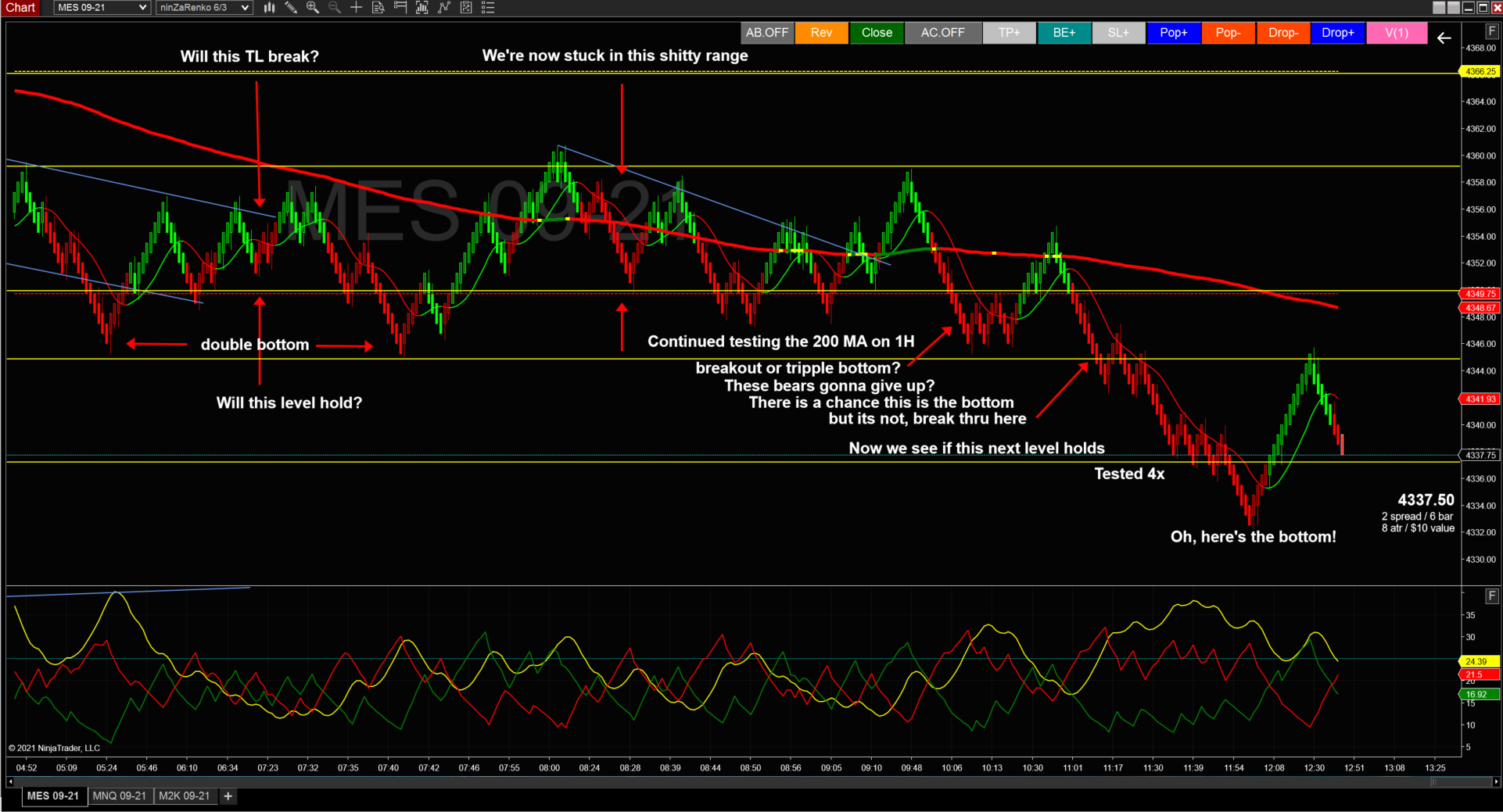
Task: Click the blue Drop+ button
Action: coord(1338,33)
